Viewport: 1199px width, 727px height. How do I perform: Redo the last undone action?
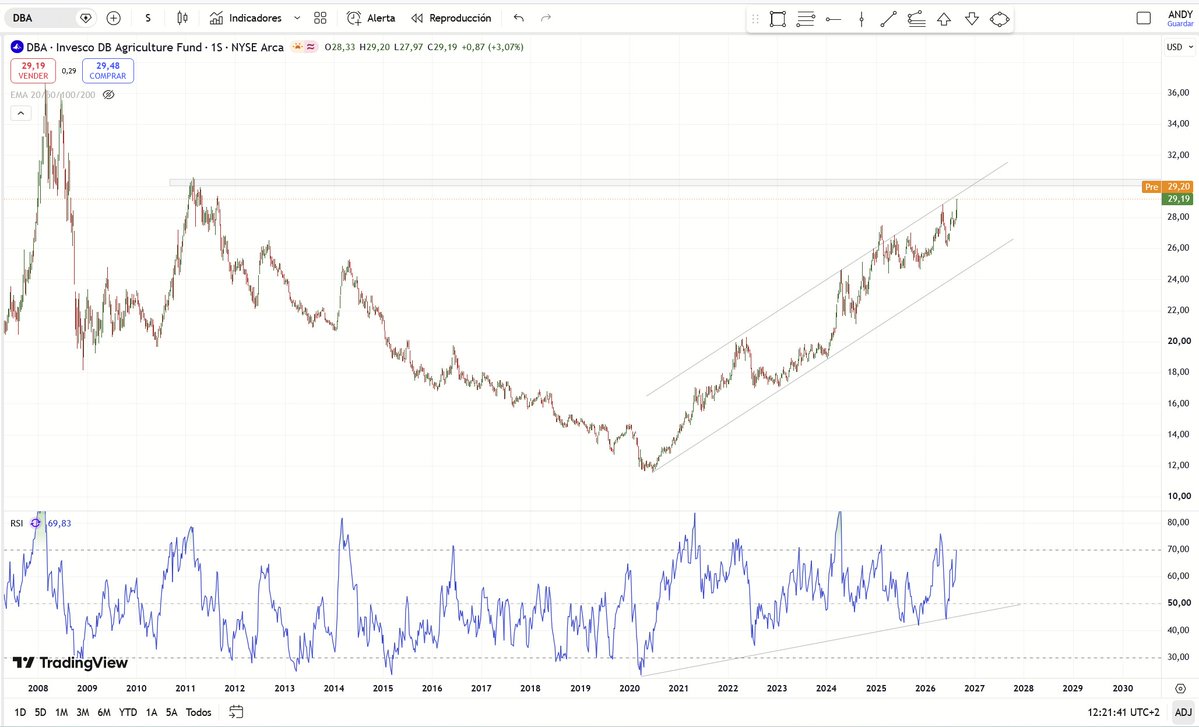[546, 18]
